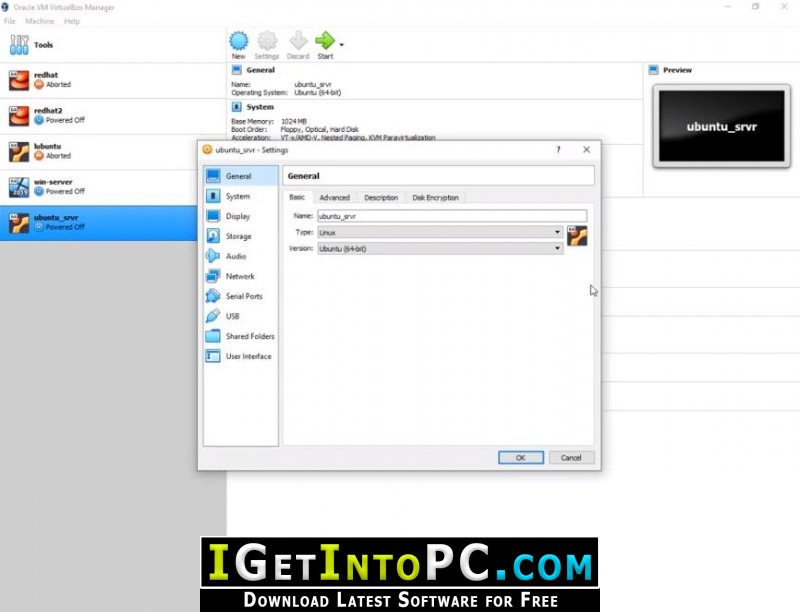Click the 'Aborted' status under redhat

[x=58, y=85]
